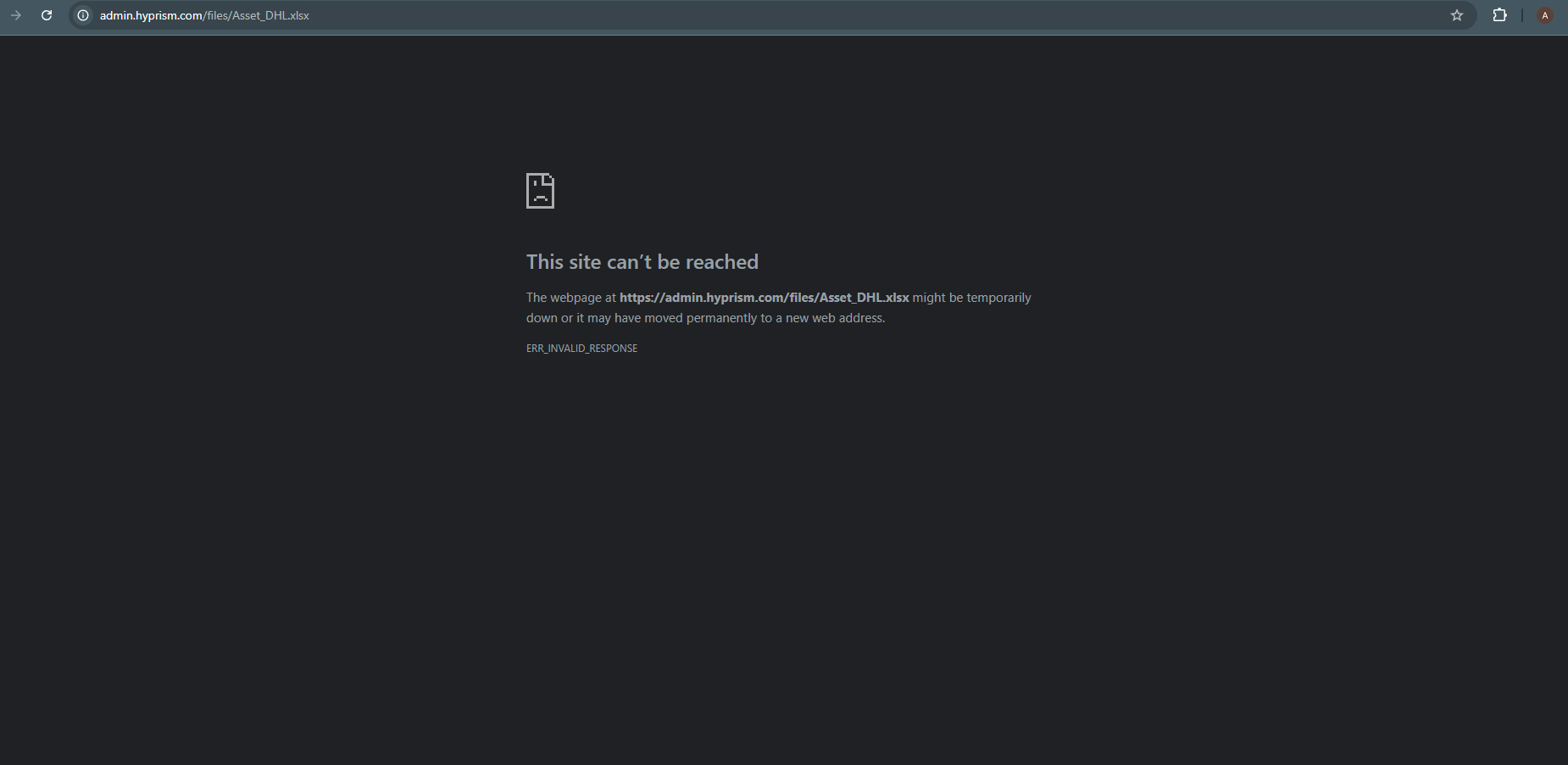
Task: Click the "This site can't be reached" heading
Action: (642, 262)
